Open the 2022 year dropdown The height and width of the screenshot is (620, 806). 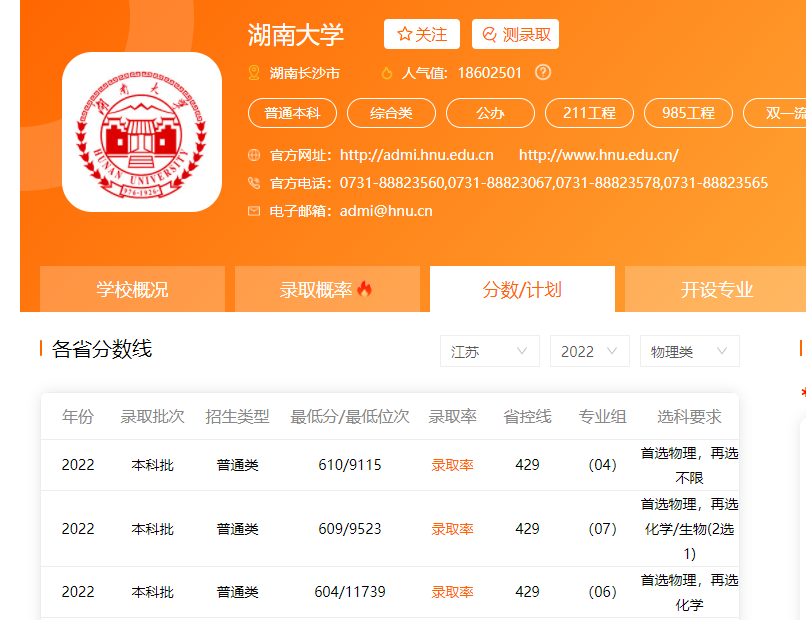[x=590, y=351]
